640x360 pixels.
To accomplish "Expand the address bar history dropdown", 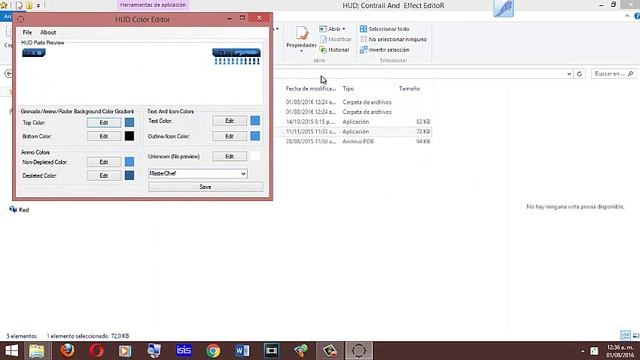I will click(x=569, y=74).
